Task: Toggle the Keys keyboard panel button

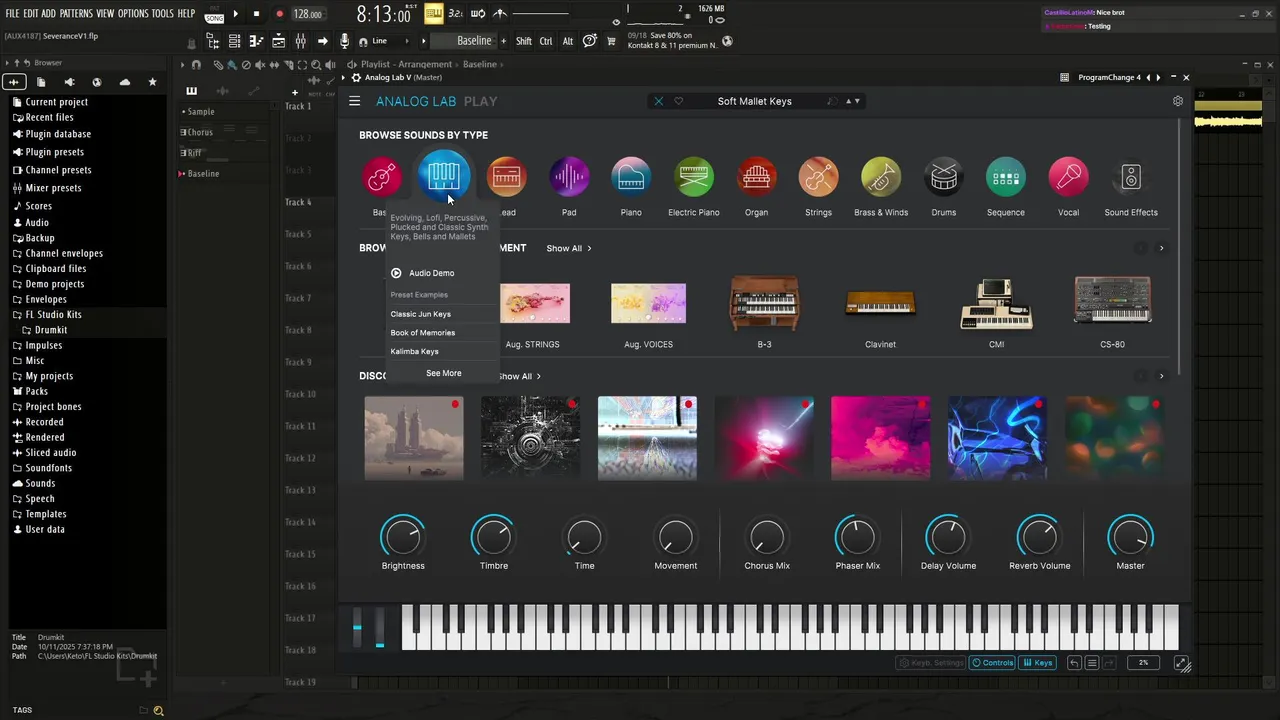Action: [1037, 663]
